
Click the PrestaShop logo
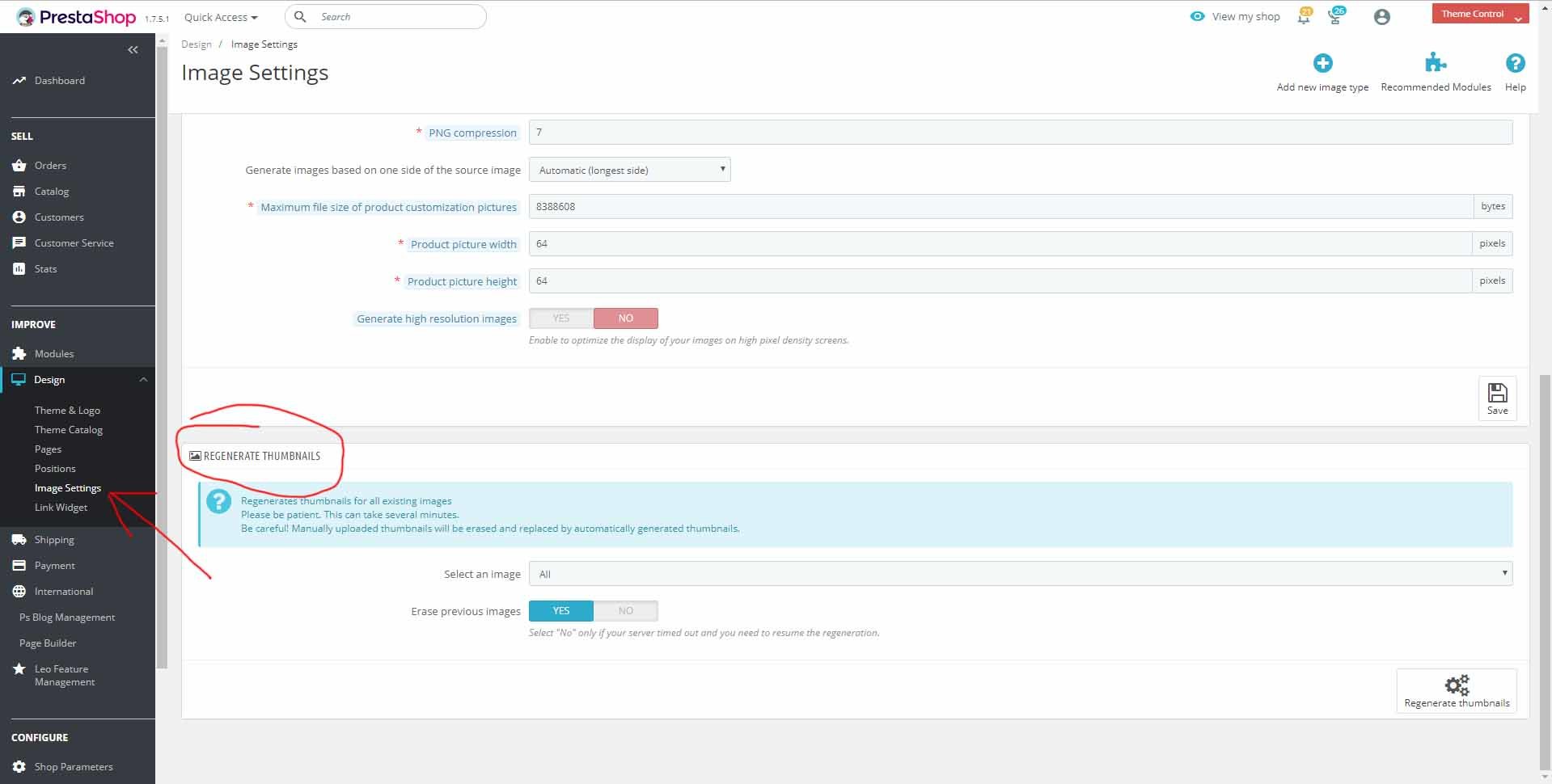[x=76, y=17]
